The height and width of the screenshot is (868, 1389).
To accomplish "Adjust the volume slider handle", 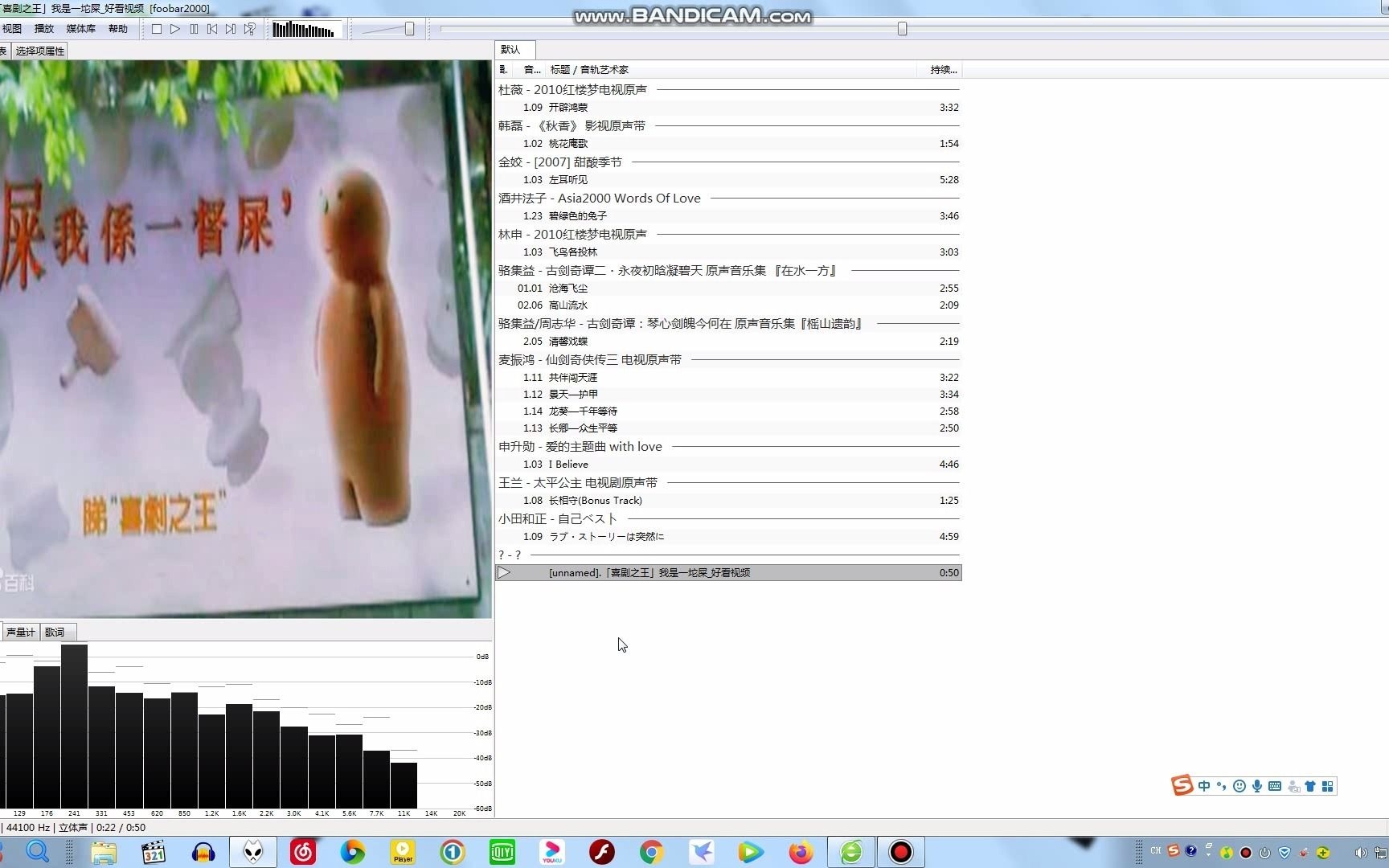I will (x=410, y=29).
